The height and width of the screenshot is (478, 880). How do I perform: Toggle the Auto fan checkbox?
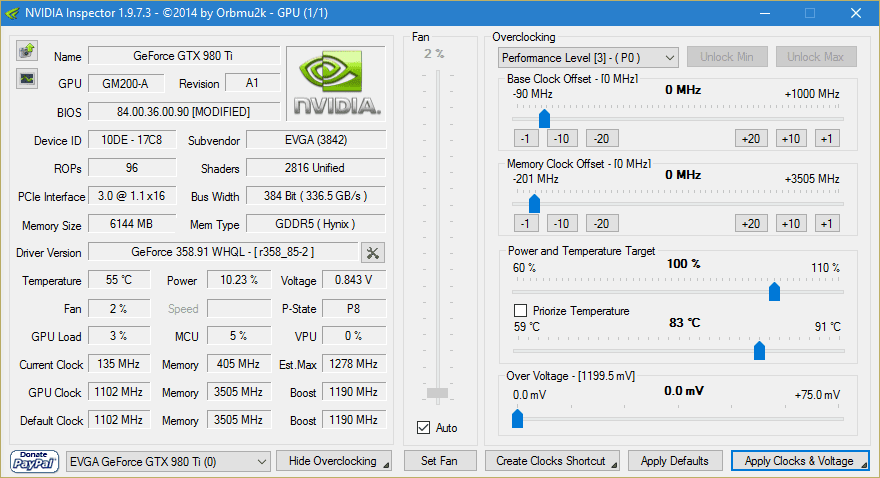point(424,428)
